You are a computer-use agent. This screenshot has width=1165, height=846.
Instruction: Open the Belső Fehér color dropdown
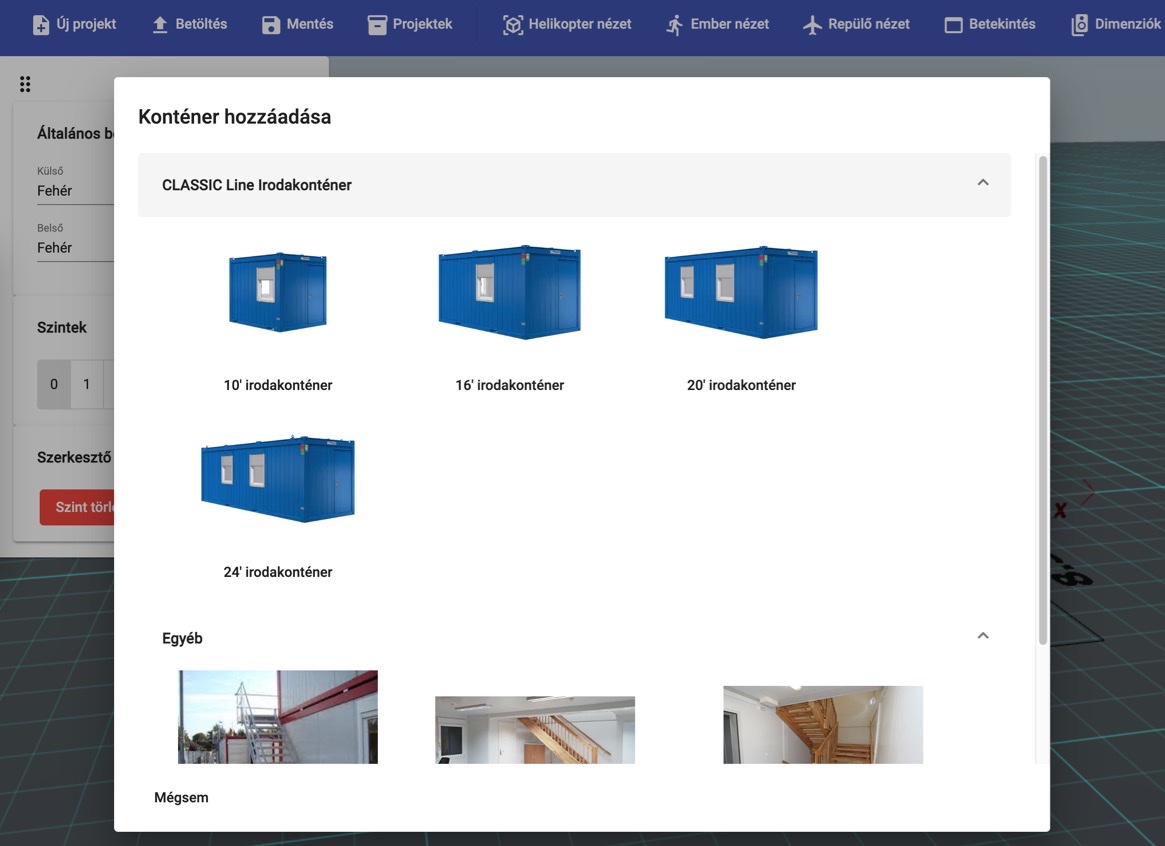tap(75, 241)
